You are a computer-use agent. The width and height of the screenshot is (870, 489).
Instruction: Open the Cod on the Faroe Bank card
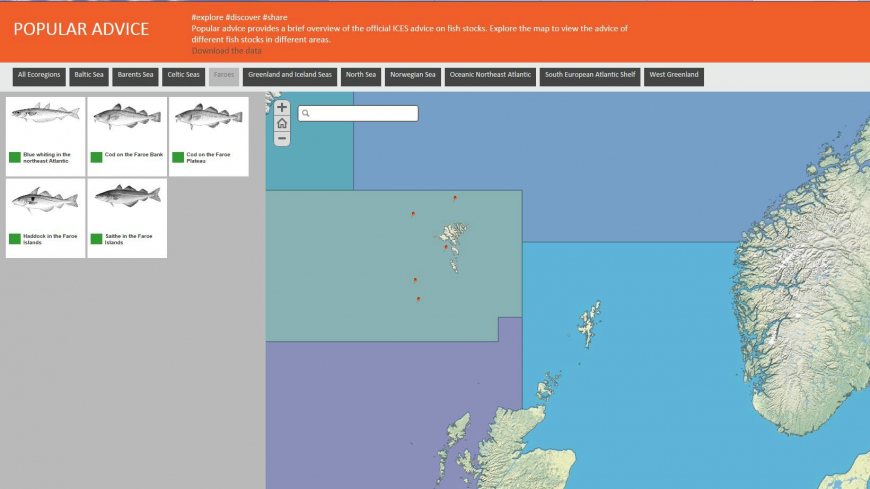(127, 136)
